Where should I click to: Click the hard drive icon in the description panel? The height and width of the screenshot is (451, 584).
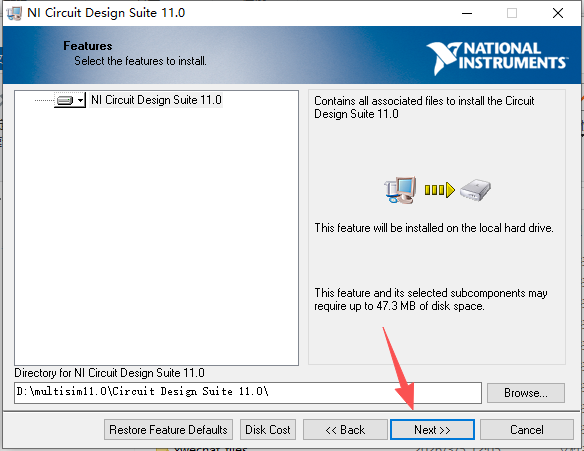[475, 190]
